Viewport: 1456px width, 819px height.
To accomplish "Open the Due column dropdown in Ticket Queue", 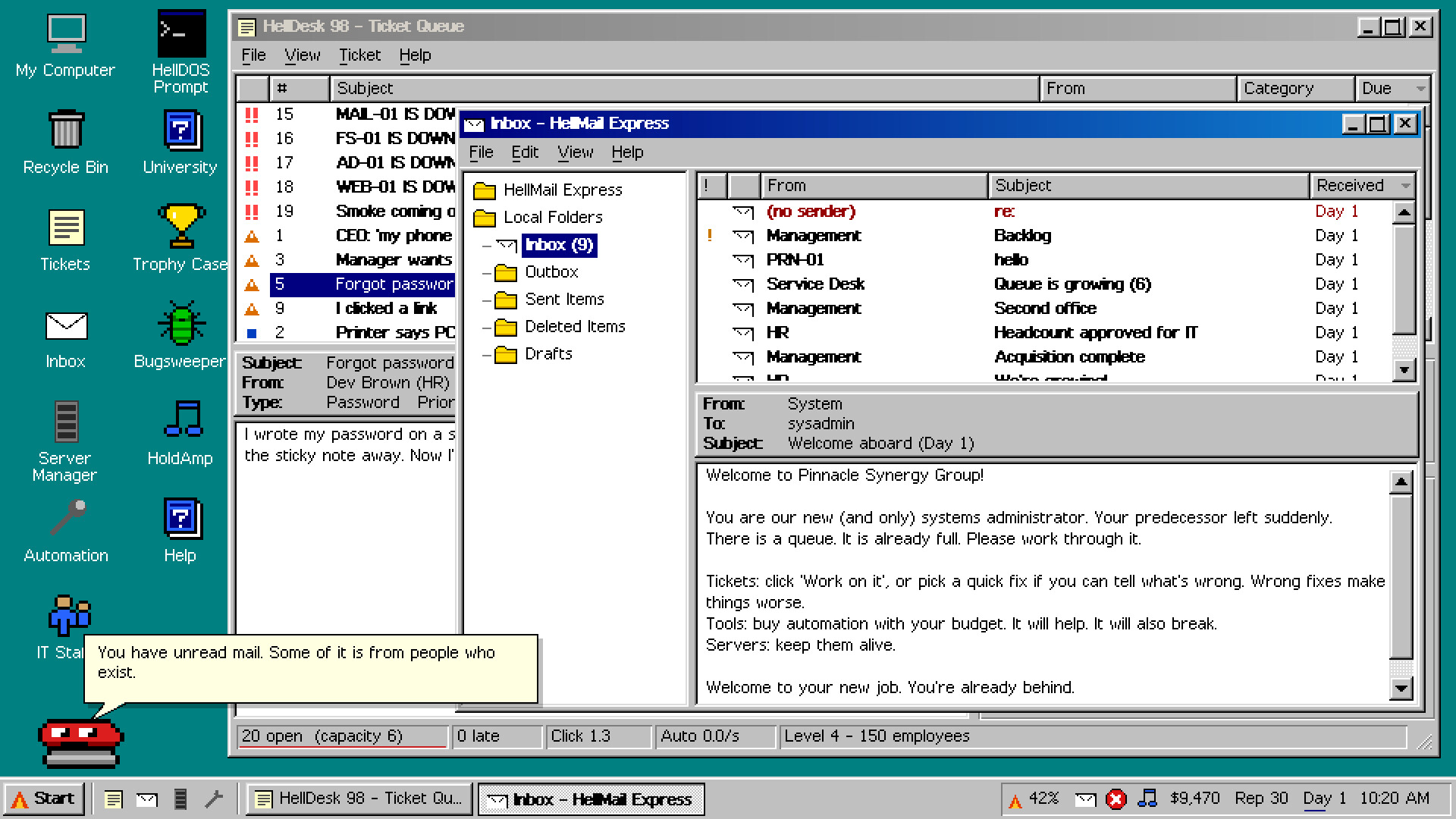I will tap(1420, 89).
